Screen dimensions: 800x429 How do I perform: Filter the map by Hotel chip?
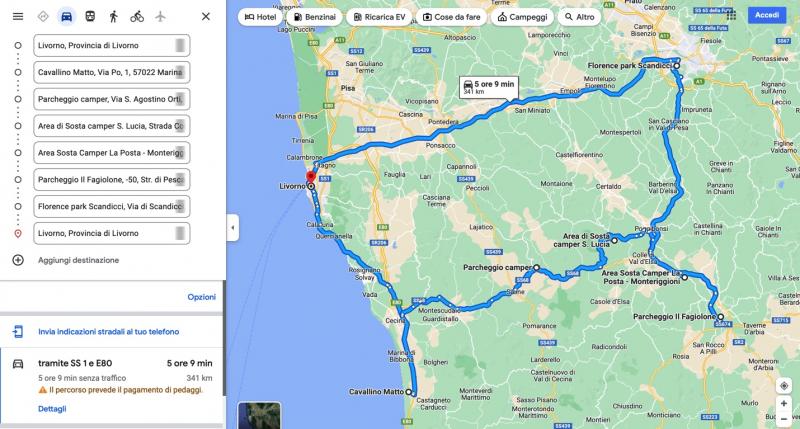[260, 17]
